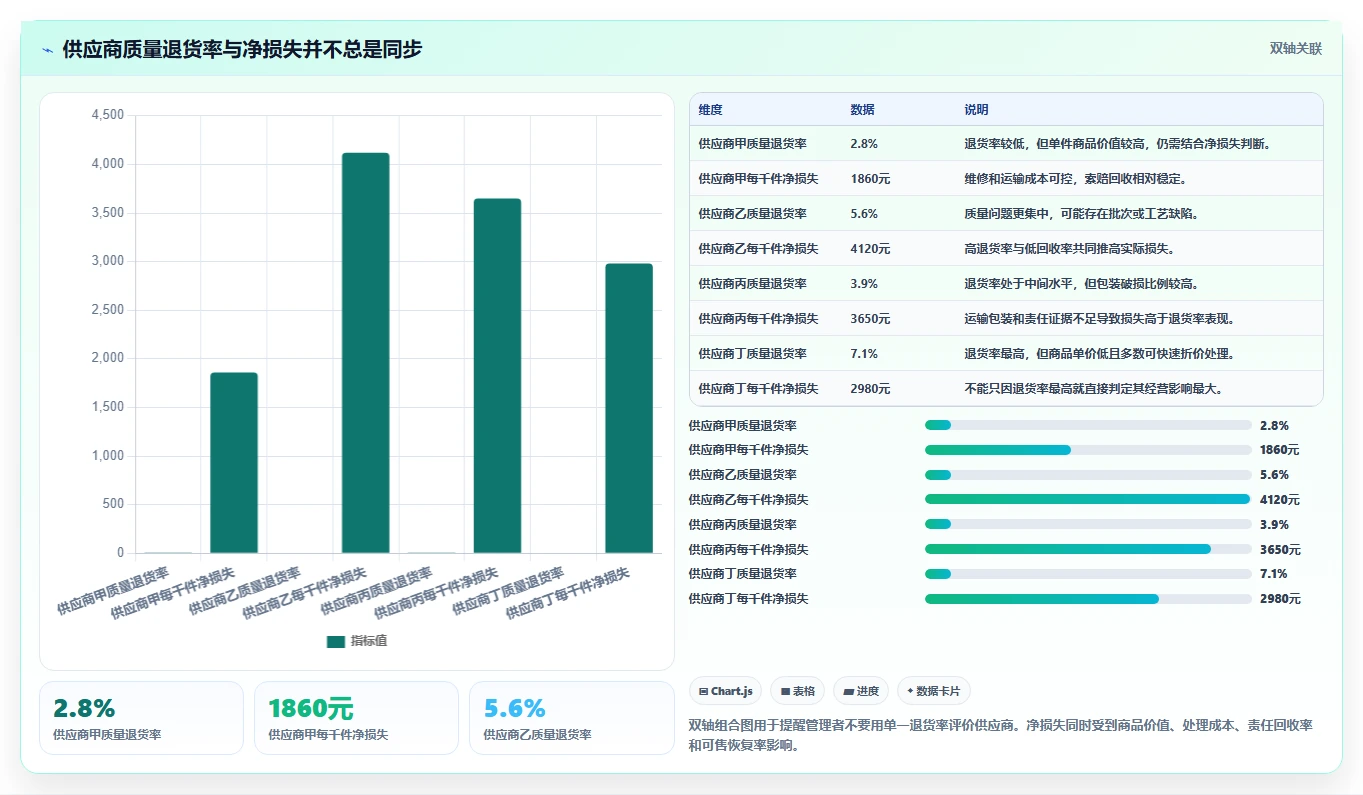The image size is (1363, 795).
Task: Click table row label 供应商乙质量退货率
Action: 753,214
